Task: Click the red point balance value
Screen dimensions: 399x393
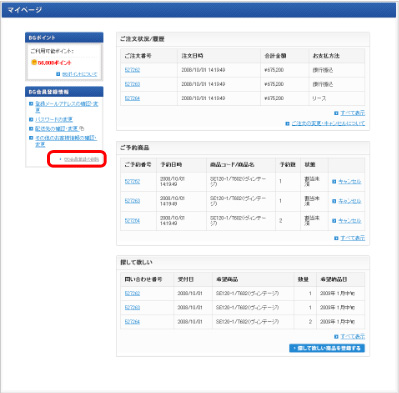Action: [54, 63]
